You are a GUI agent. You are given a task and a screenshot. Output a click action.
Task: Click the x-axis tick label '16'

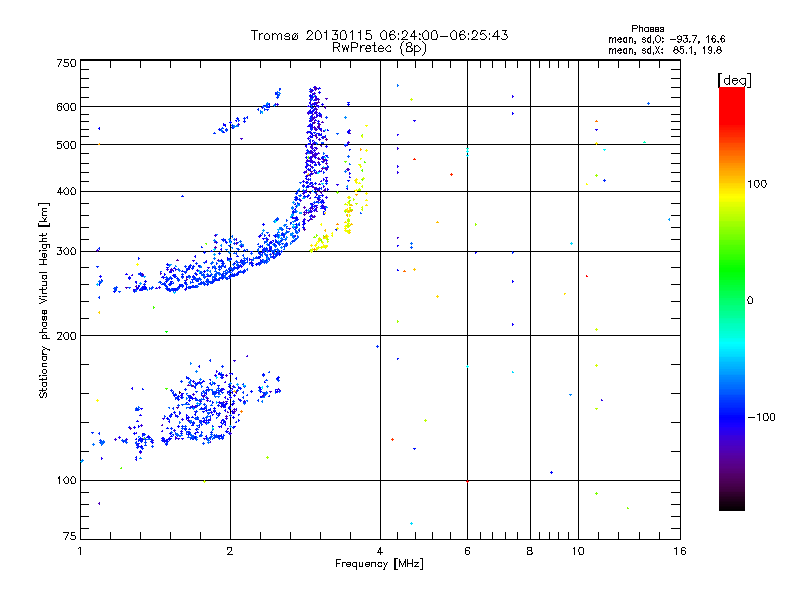click(679, 551)
